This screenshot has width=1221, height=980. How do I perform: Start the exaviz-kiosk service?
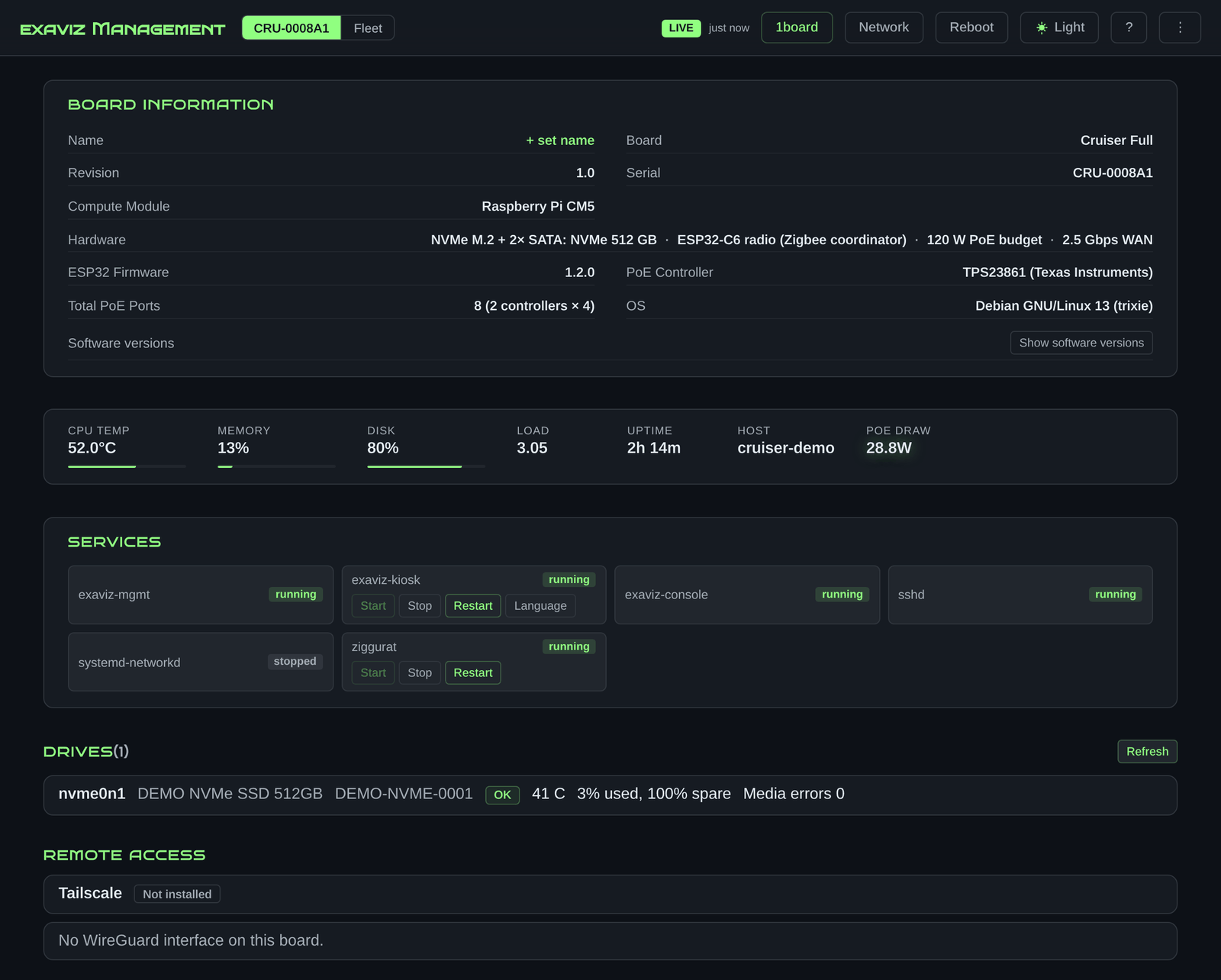click(373, 606)
